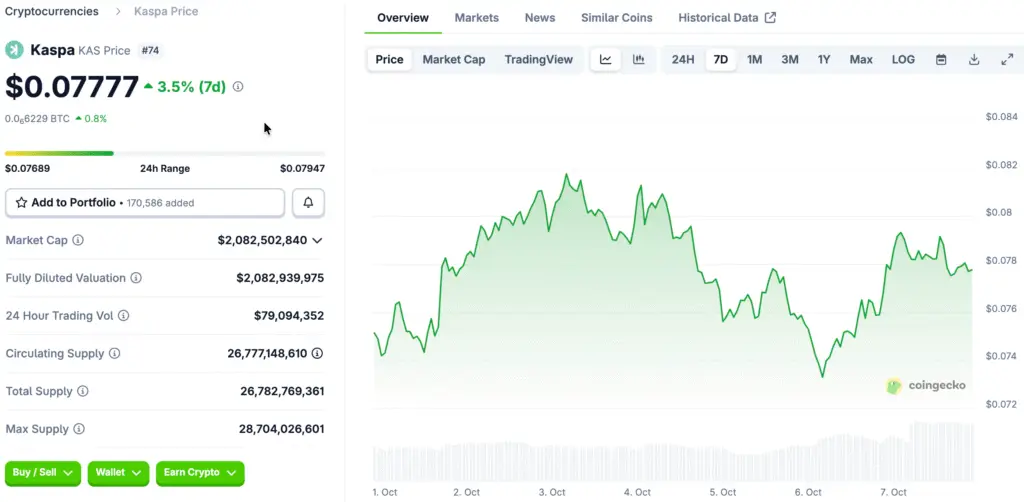The height and width of the screenshot is (502, 1024).
Task: Click the price alert bell icon
Action: [x=308, y=203]
